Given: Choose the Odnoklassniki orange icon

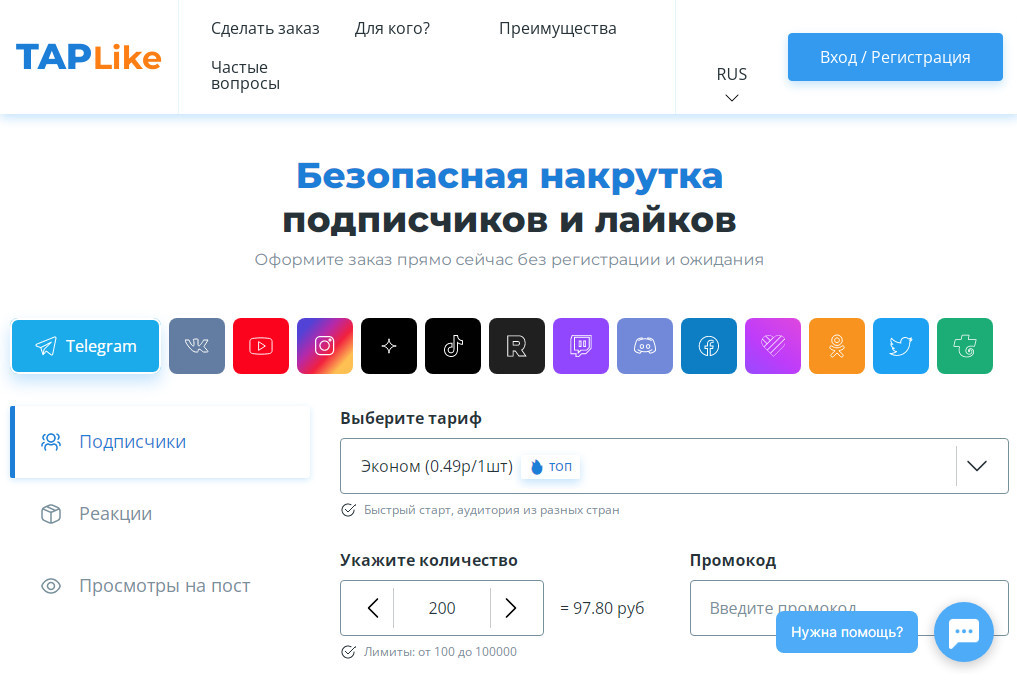Looking at the screenshot, I should point(837,346).
